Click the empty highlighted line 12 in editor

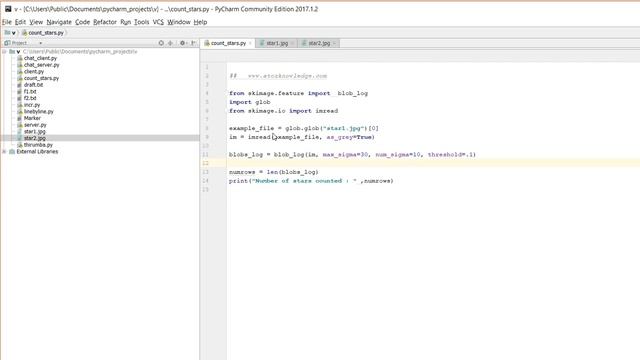tap(433, 163)
